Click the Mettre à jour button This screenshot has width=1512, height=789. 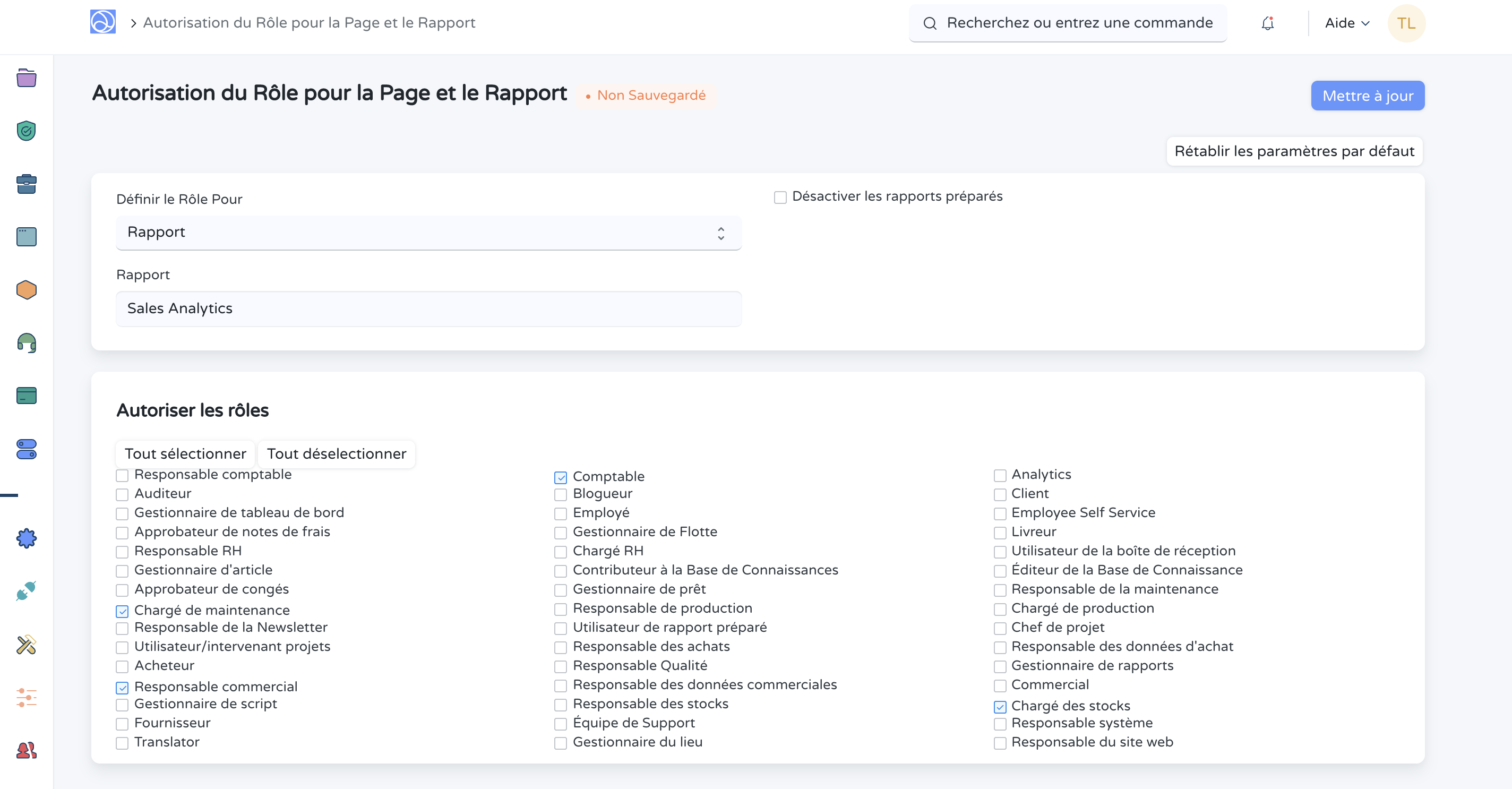tap(1368, 95)
